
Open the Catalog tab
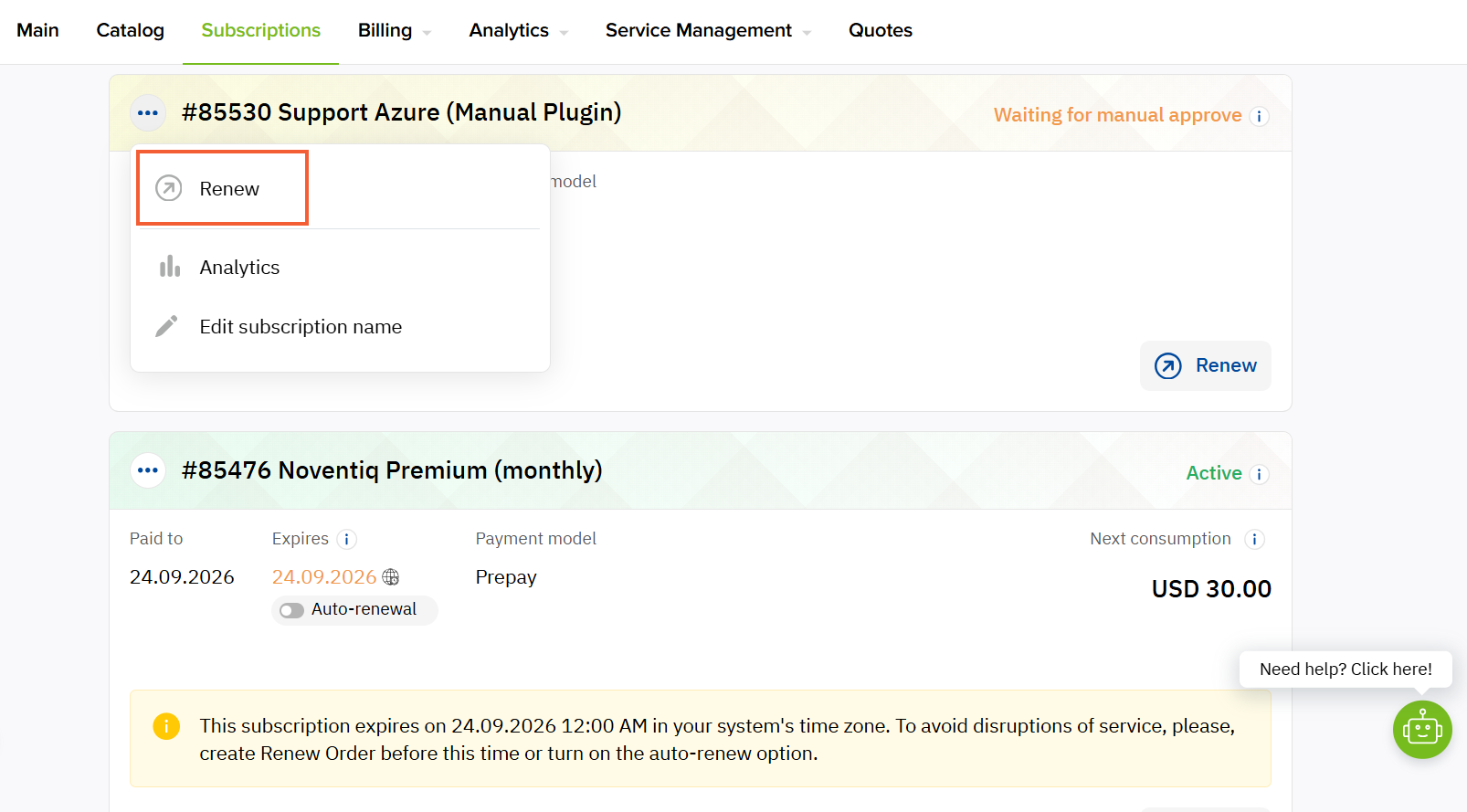point(131,30)
